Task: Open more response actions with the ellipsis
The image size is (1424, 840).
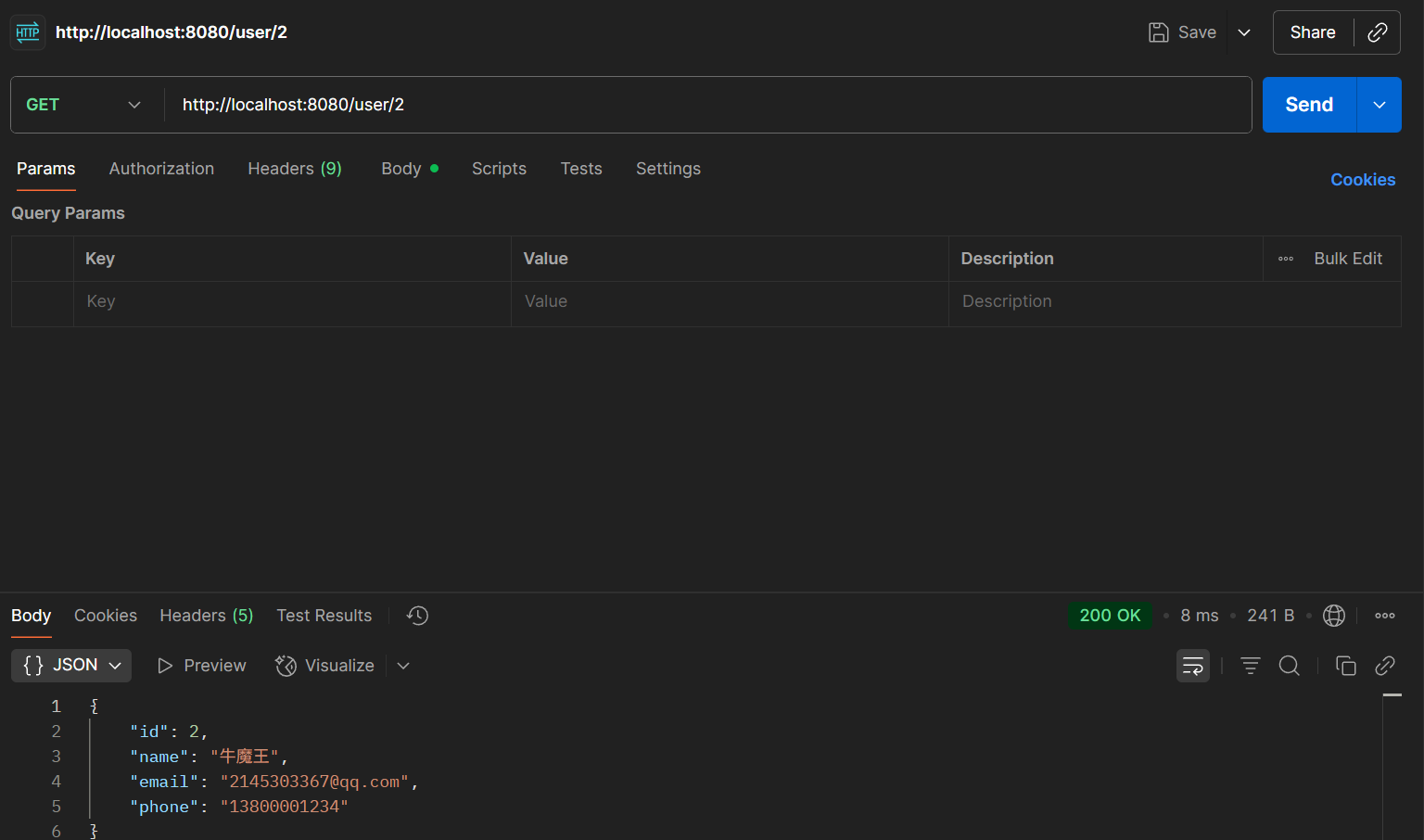Action: click(1384, 615)
